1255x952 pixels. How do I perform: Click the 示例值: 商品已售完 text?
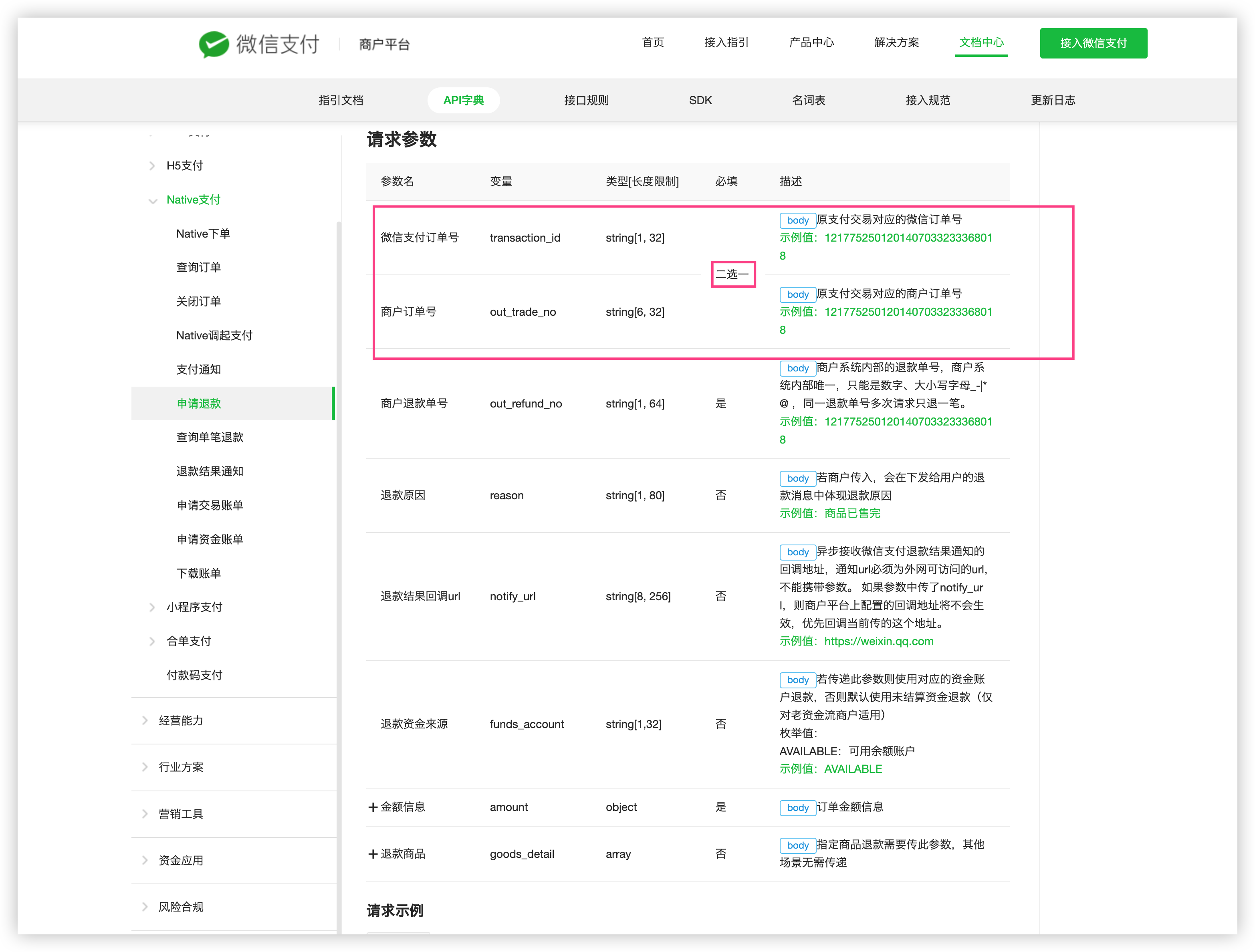(829, 513)
